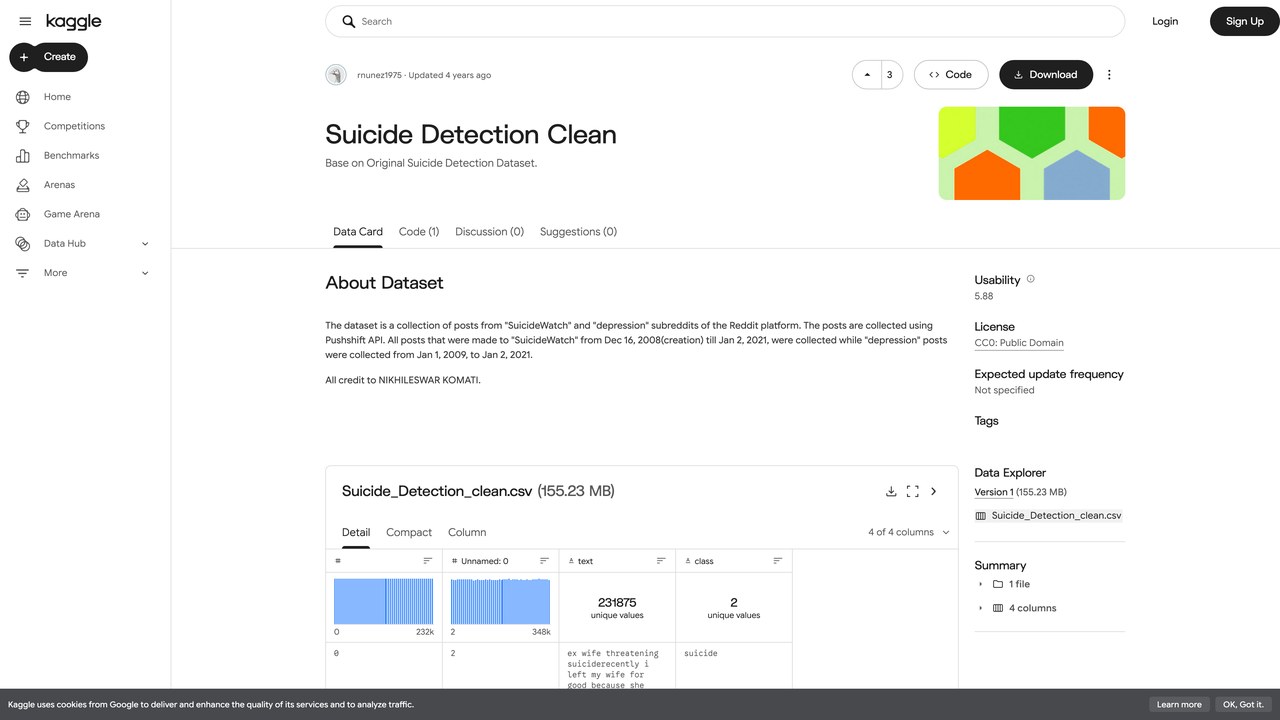Click the dataset cover thumbnail image

(x=1032, y=153)
